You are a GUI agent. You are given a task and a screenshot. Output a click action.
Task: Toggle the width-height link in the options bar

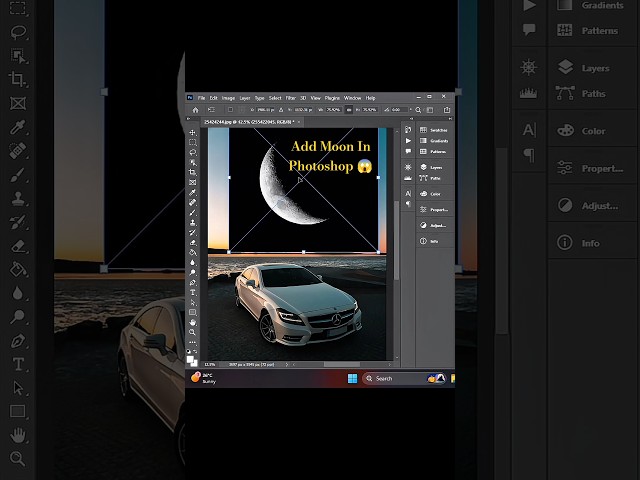(x=349, y=110)
